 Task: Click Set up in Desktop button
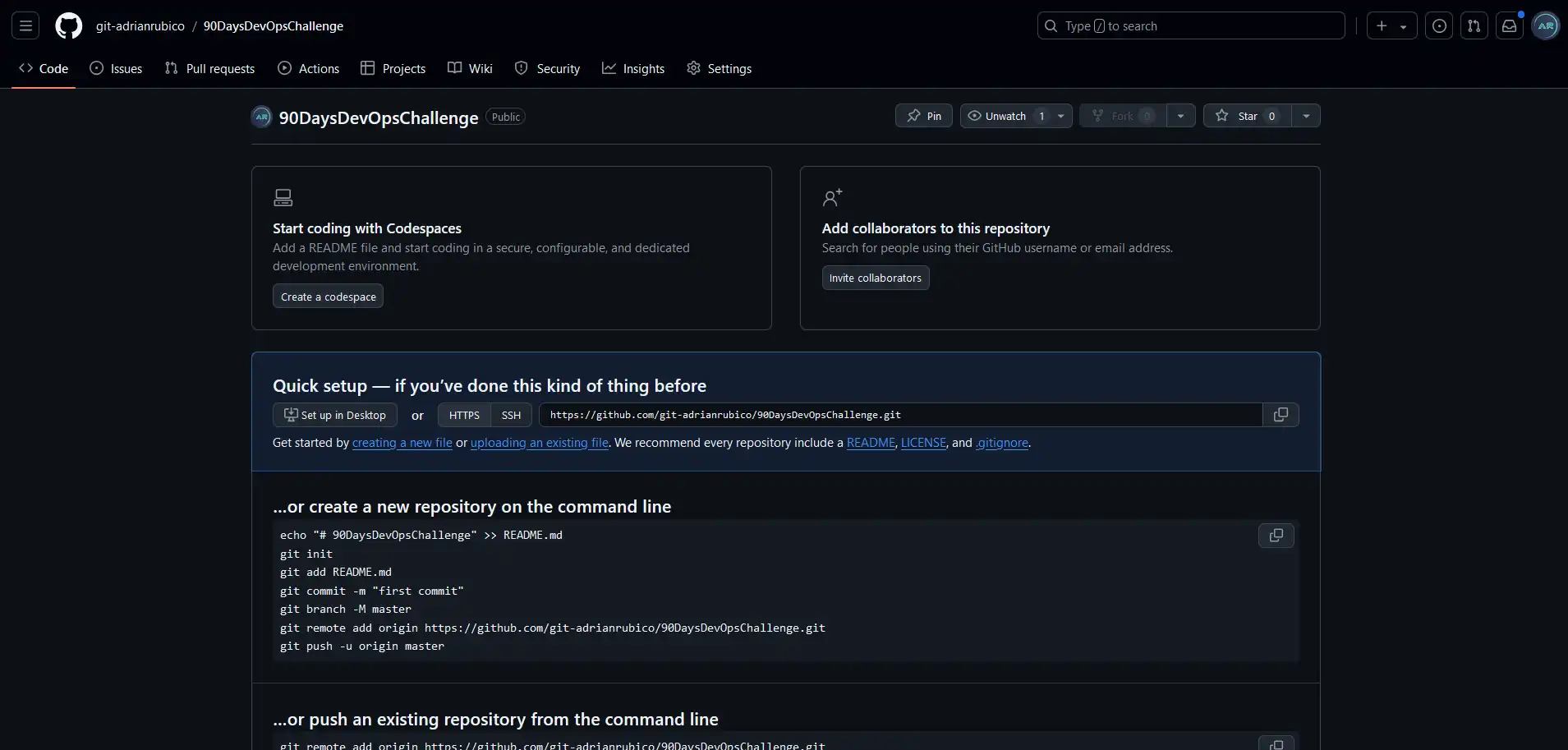point(335,415)
